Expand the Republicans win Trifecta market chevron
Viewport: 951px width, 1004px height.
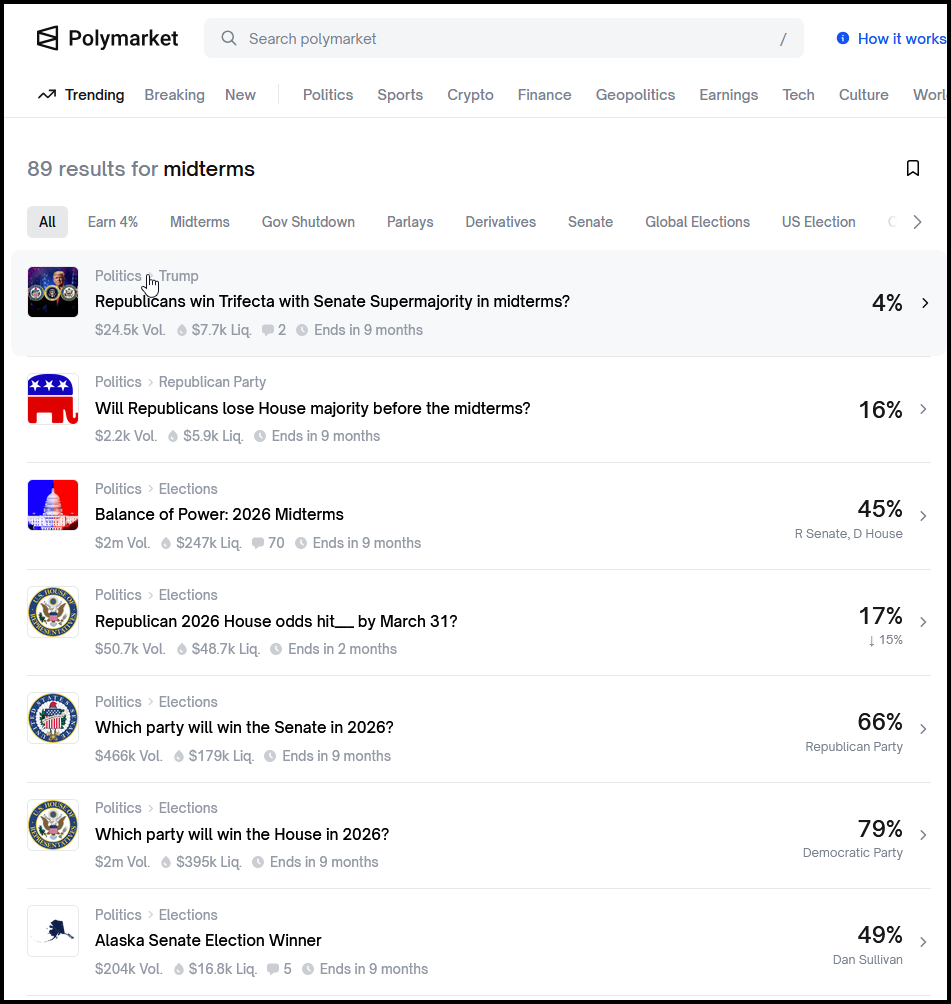(x=924, y=303)
